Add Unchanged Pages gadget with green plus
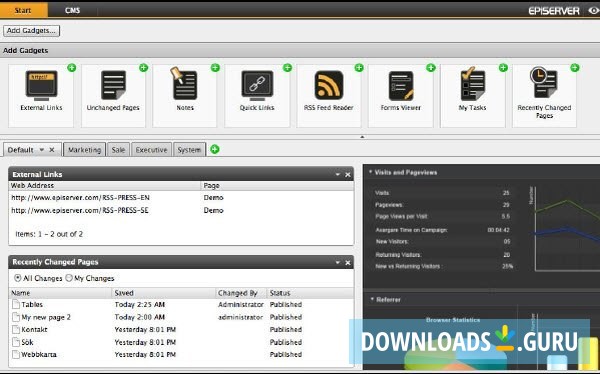The width and height of the screenshot is (600, 374). pyautogui.click(x=143, y=68)
